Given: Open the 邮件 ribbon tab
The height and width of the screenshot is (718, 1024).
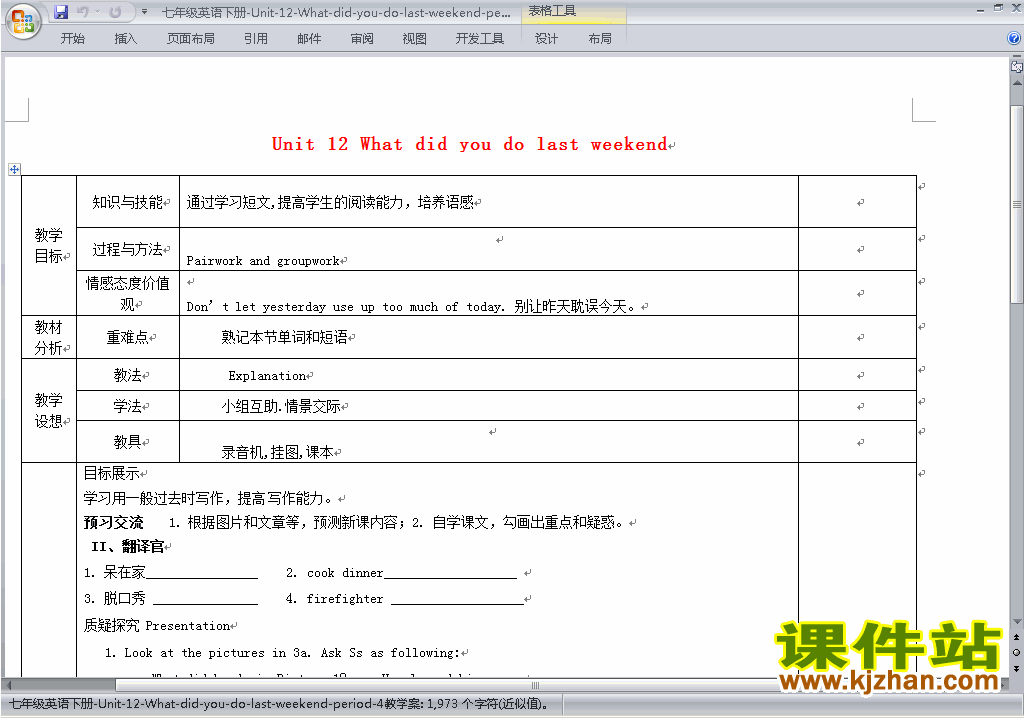Looking at the screenshot, I should pos(309,39).
